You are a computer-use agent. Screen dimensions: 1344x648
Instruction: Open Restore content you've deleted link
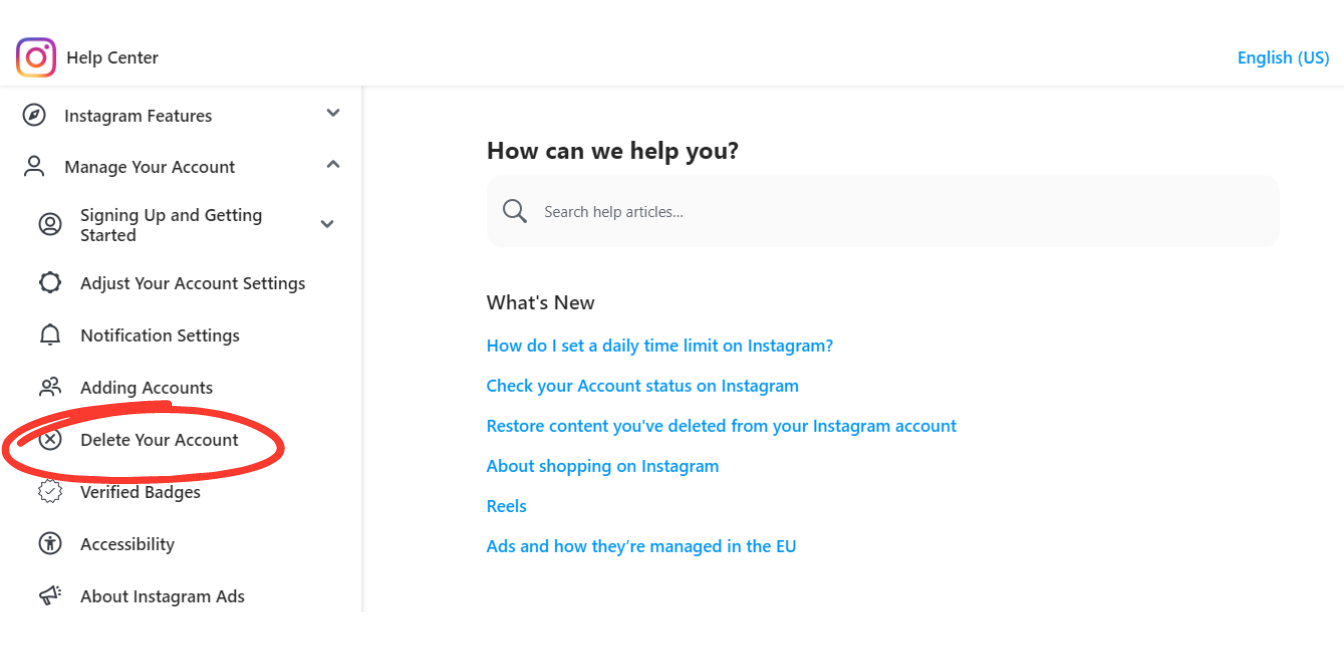(721, 426)
